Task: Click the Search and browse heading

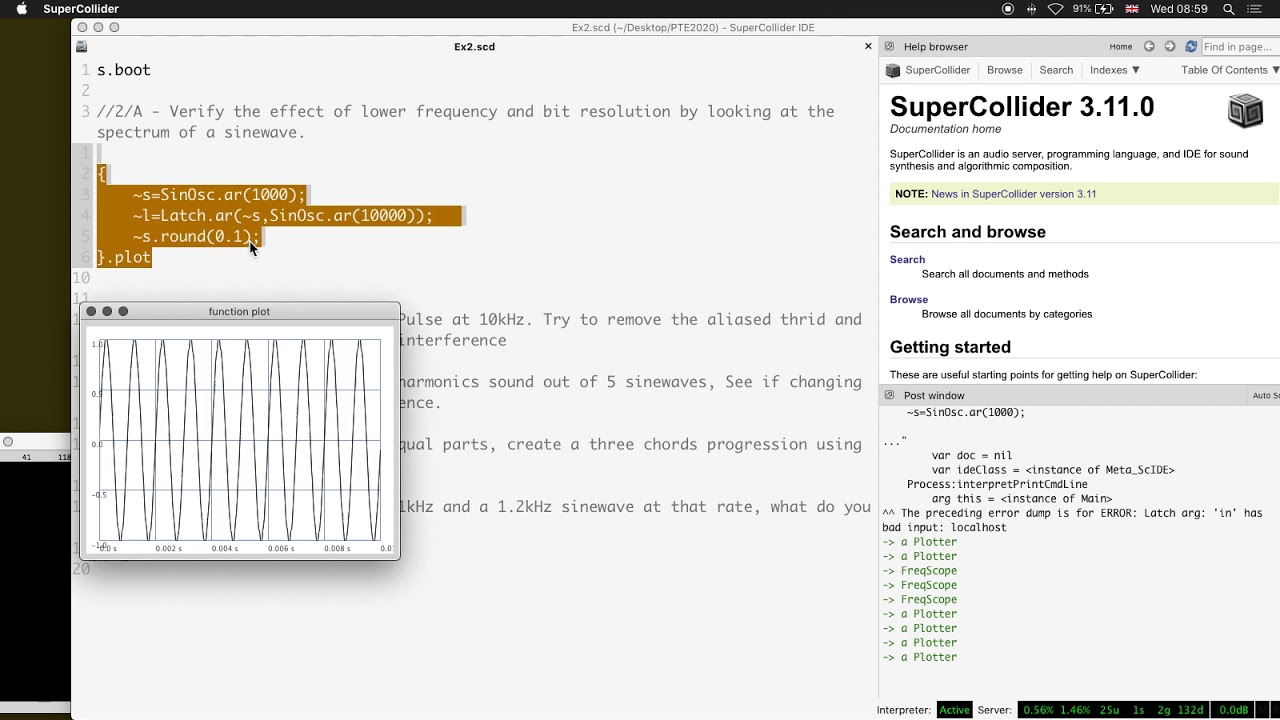Action: point(968,232)
